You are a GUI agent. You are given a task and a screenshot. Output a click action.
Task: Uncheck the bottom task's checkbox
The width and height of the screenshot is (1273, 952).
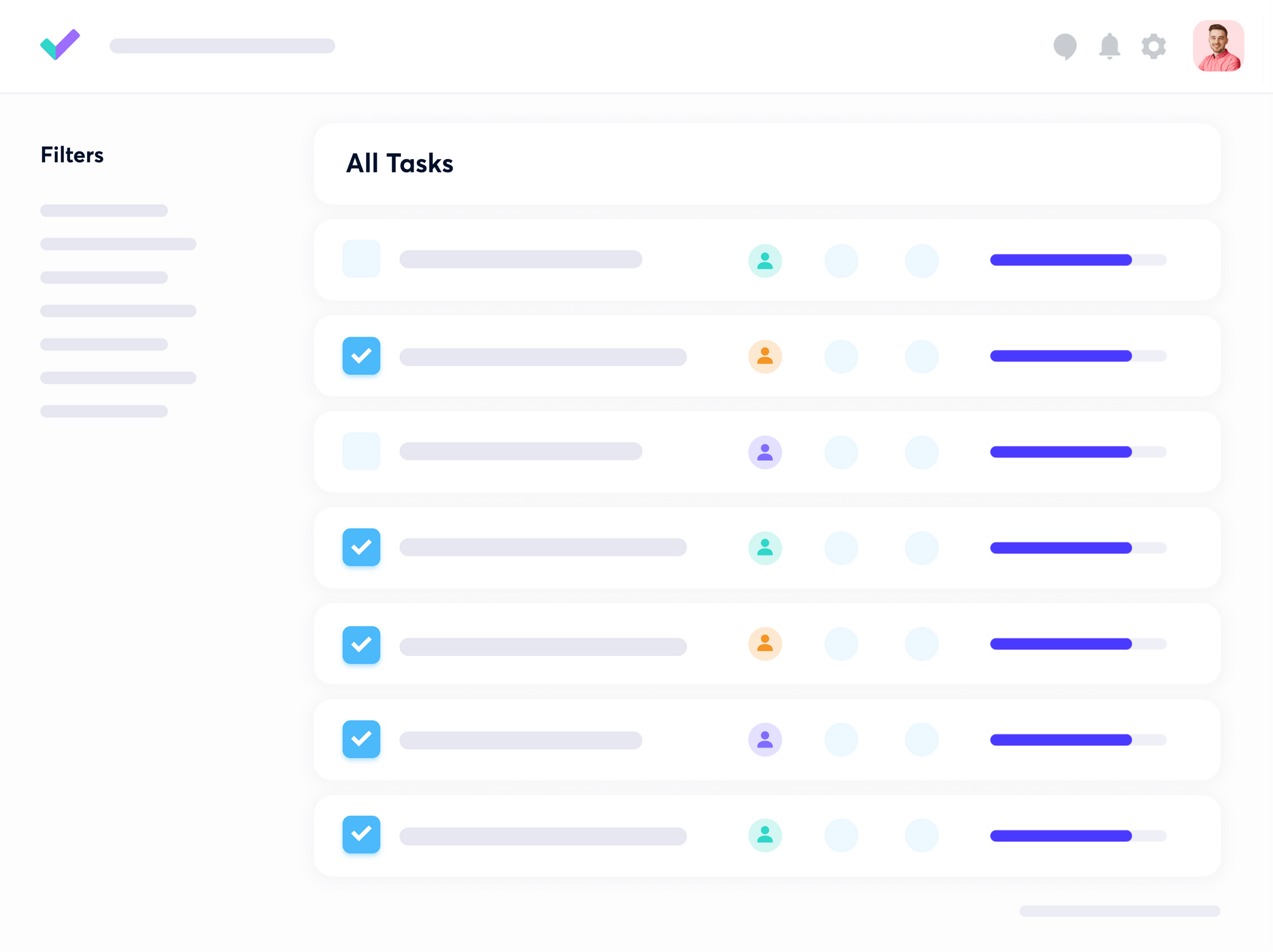[361, 835]
